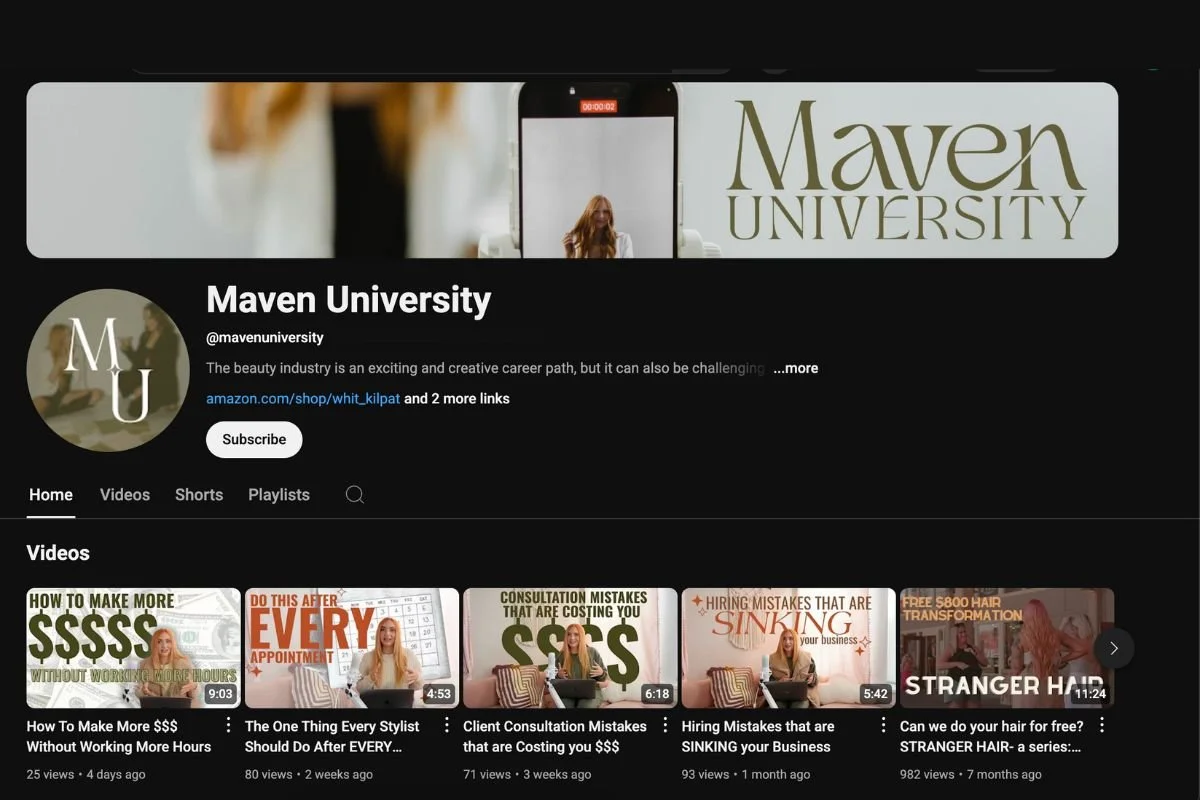Switch to the Shorts tab
Viewport: 1200px width, 800px height.
(199, 495)
